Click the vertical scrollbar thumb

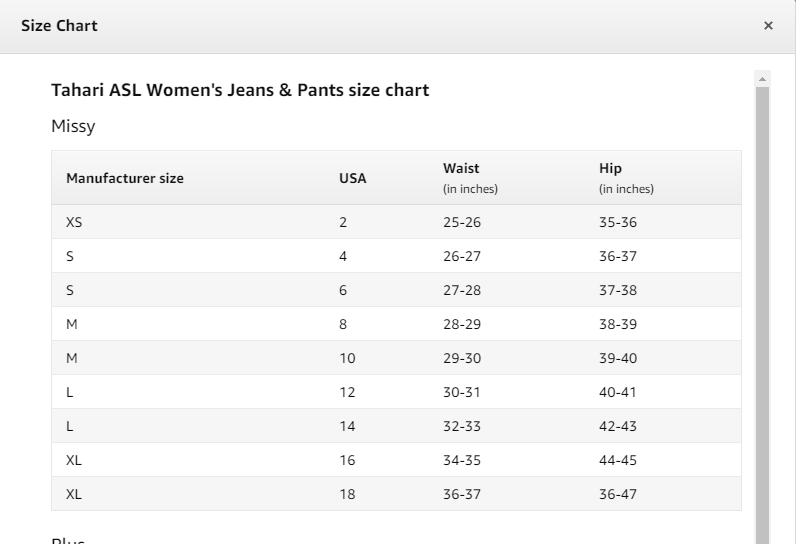762,315
